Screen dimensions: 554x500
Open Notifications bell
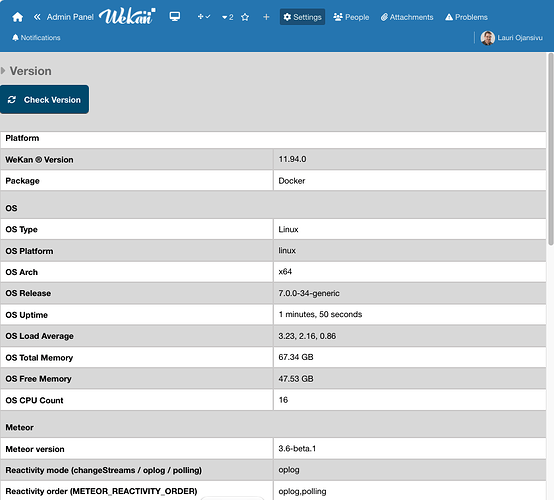[36, 37]
